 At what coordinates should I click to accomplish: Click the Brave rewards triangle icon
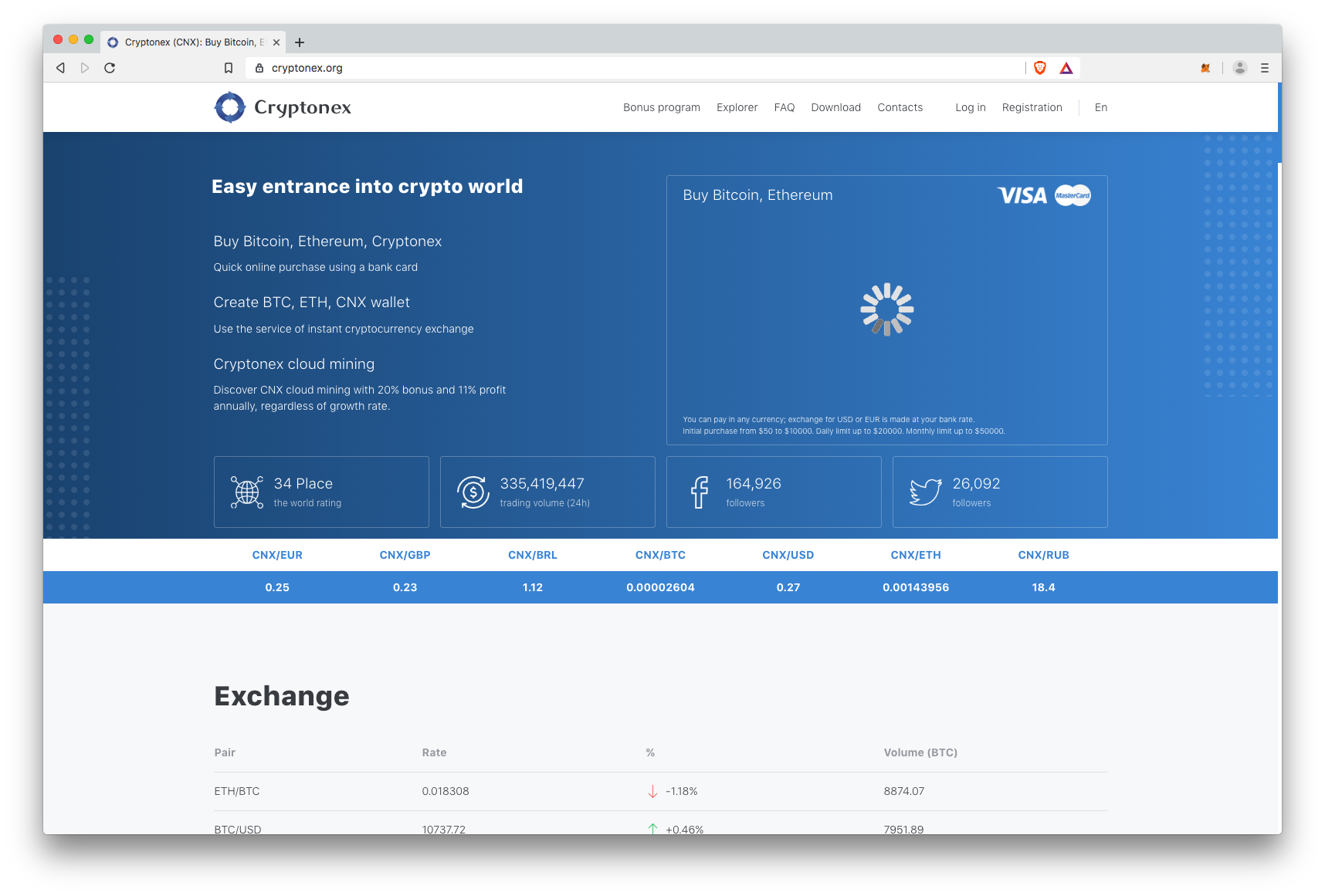coord(1066,68)
